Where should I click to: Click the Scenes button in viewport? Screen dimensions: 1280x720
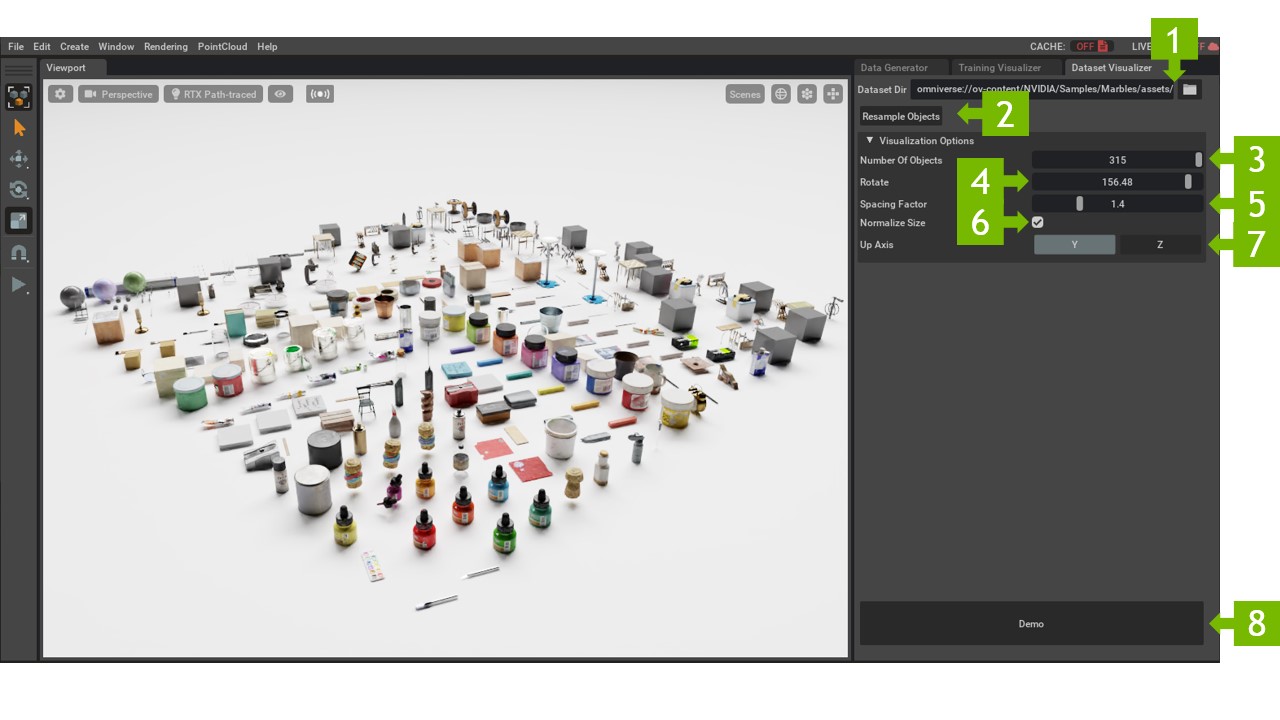[745, 94]
